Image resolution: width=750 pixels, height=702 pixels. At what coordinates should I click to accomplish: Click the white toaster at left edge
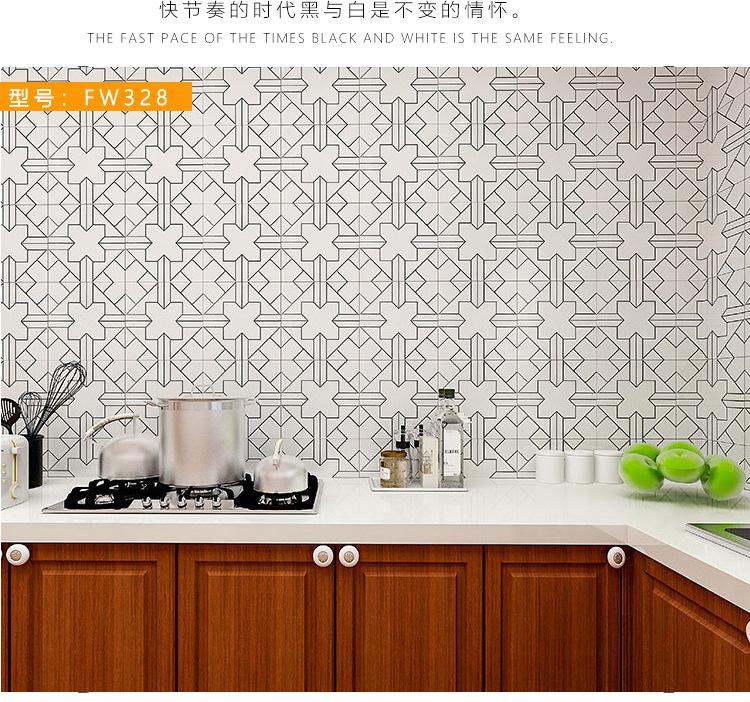click(11, 471)
